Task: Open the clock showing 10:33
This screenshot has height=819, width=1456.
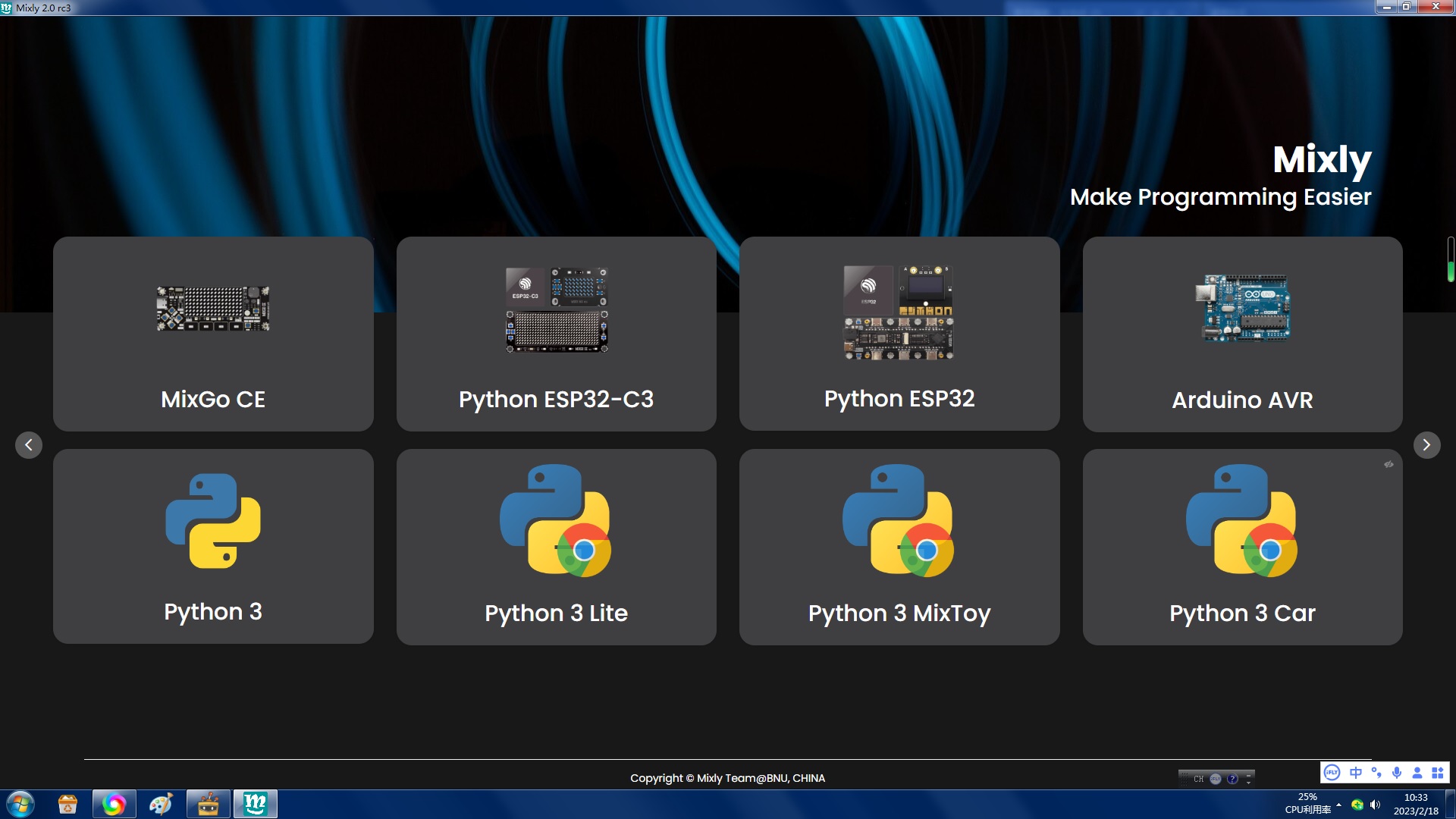Action: point(1416,804)
